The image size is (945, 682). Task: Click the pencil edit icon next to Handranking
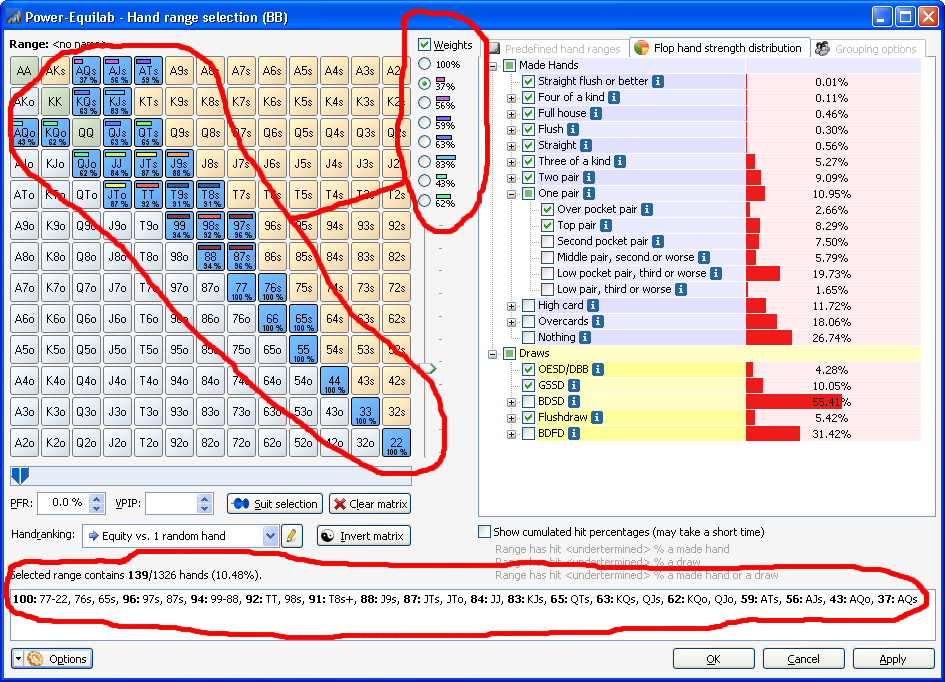pyautogui.click(x=292, y=536)
